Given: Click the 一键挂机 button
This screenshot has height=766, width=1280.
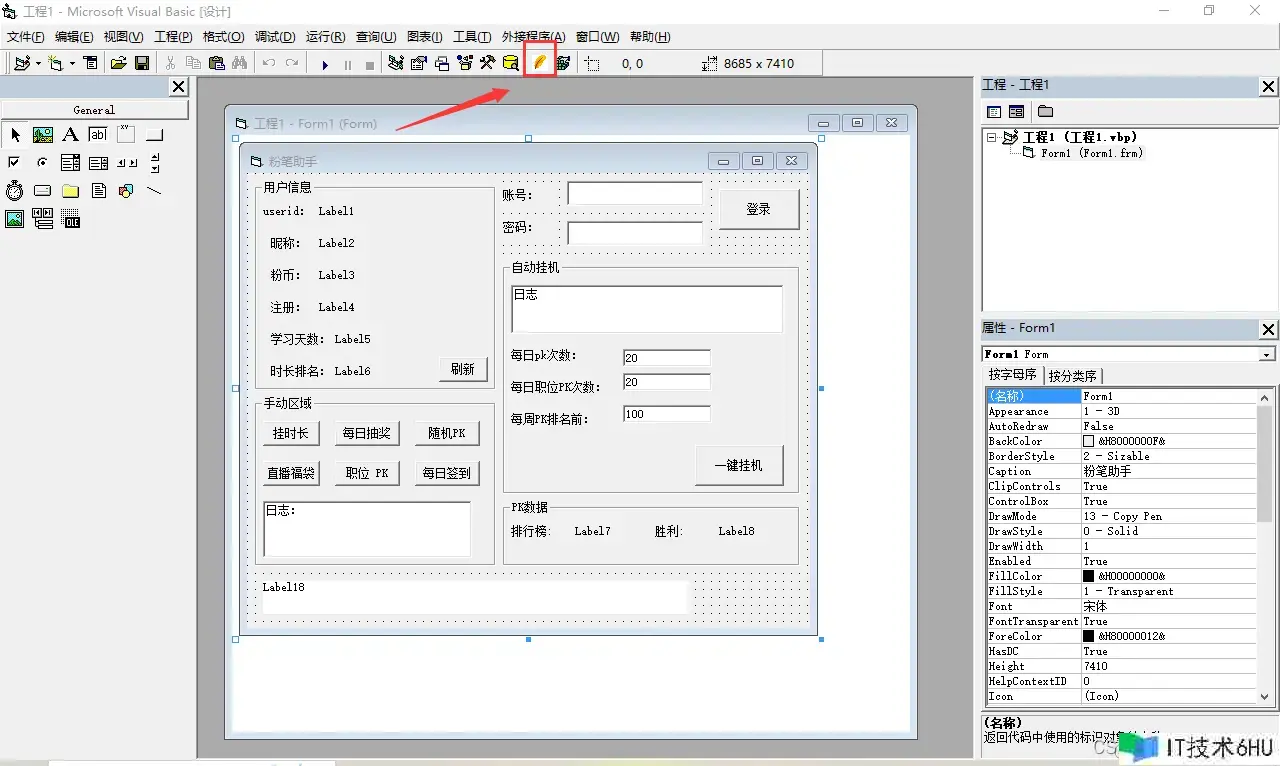Looking at the screenshot, I should point(739,465).
